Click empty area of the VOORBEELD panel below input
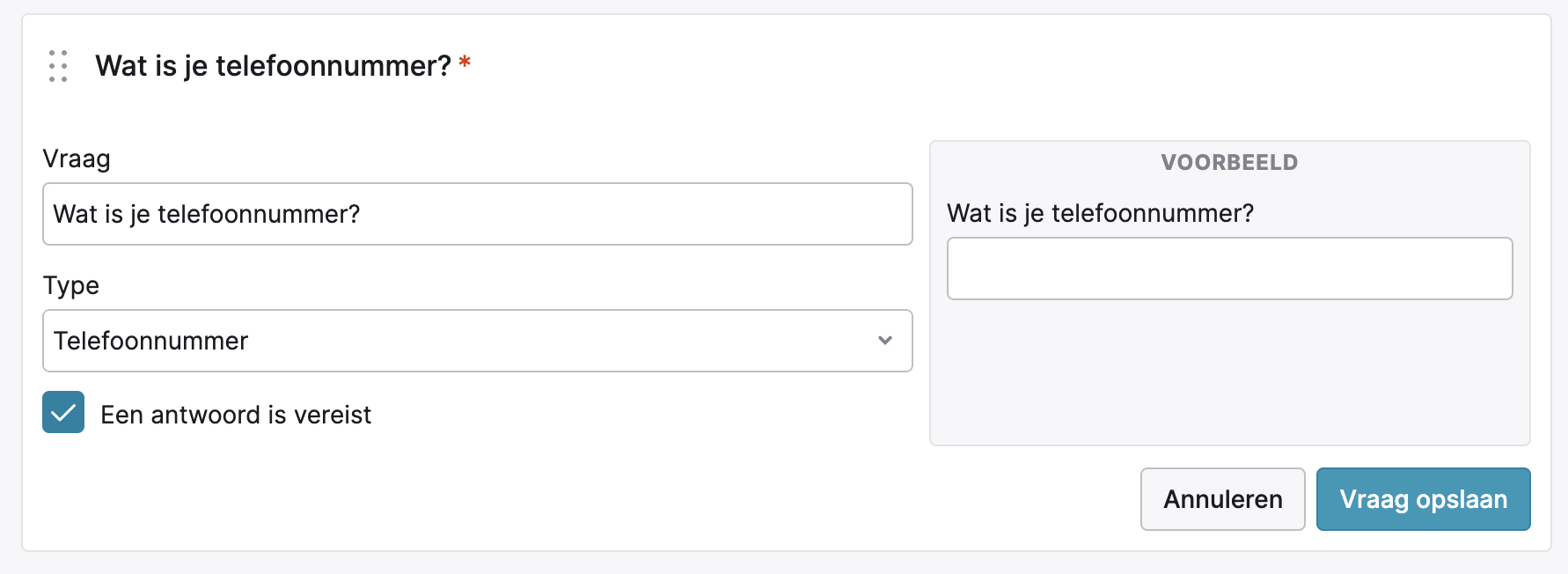This screenshot has height=574, width=1568. (1229, 374)
